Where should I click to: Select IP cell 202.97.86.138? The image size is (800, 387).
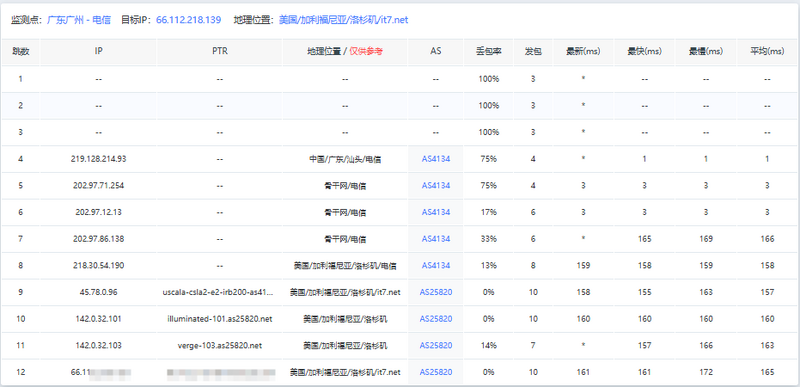(x=98, y=239)
